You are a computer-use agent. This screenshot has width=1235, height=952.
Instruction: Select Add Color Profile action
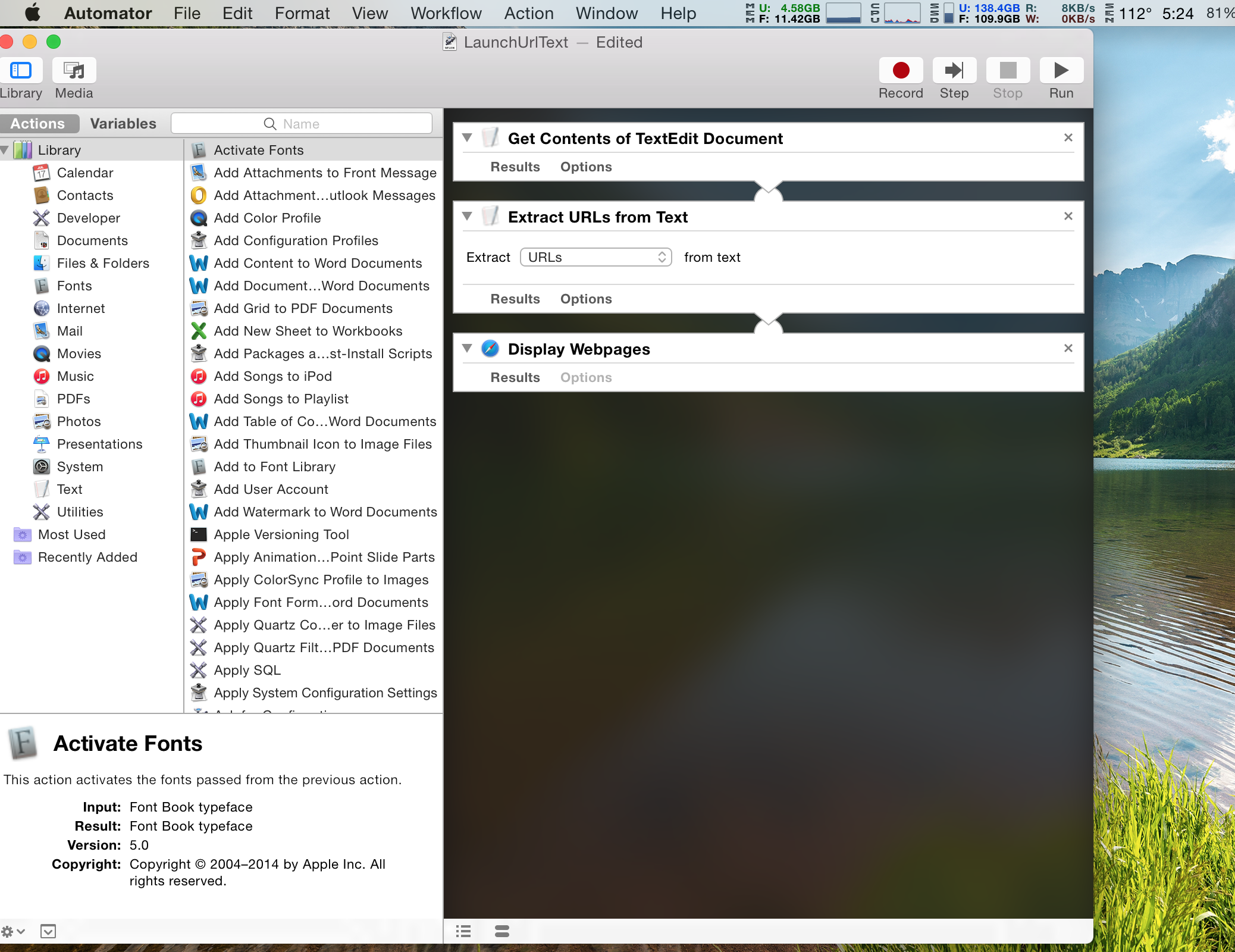[x=267, y=218]
